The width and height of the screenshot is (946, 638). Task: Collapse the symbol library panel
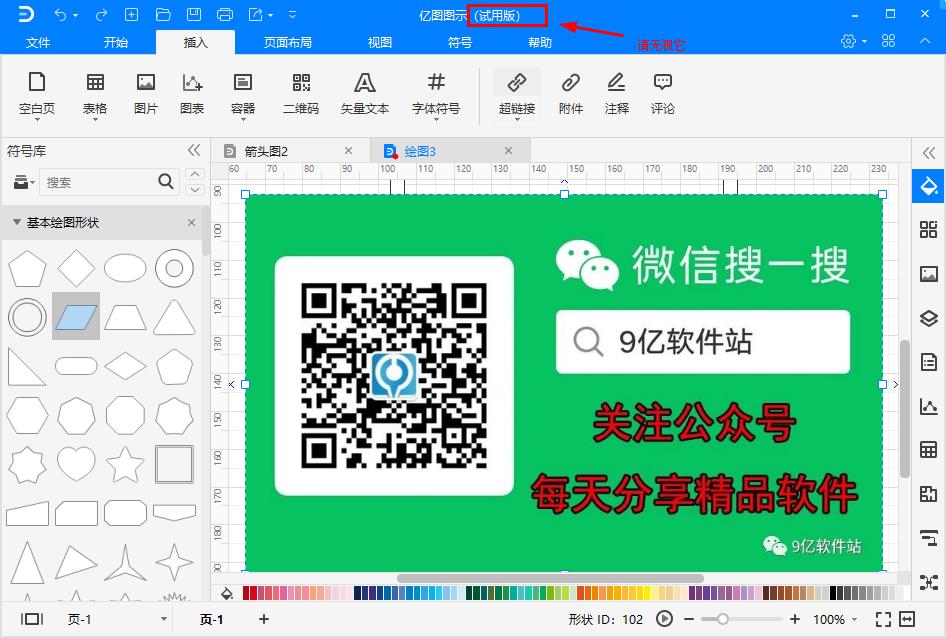tap(194, 150)
